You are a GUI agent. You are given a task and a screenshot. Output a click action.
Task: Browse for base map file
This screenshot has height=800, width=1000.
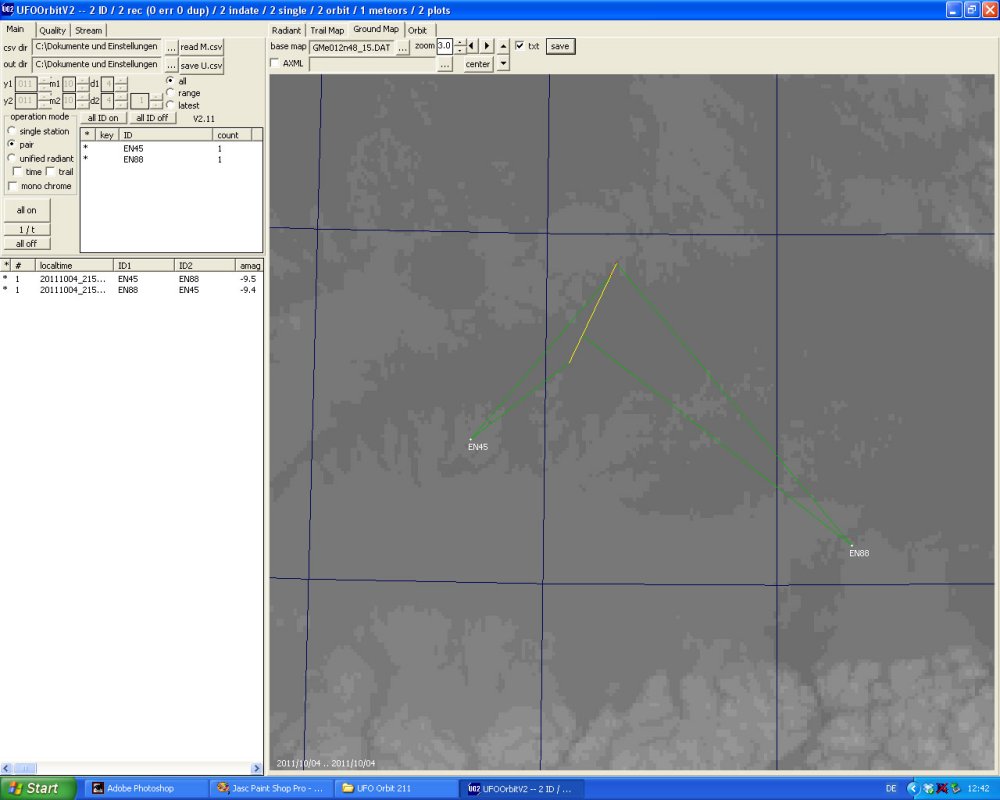(403, 47)
